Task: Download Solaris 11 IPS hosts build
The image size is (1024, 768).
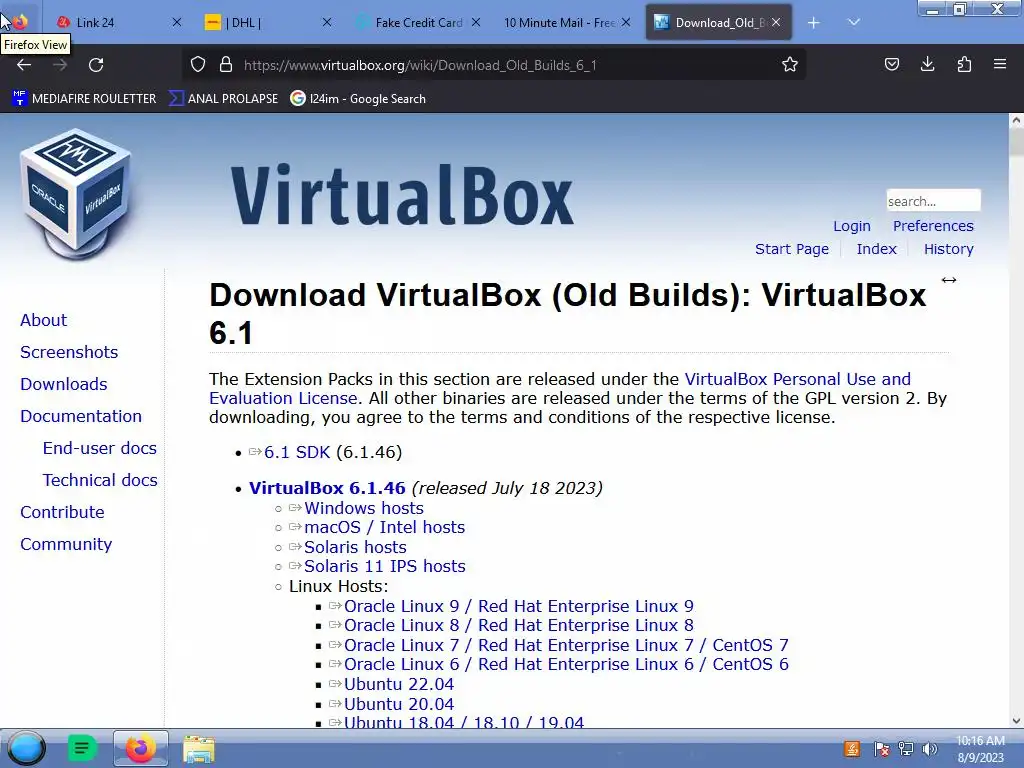Action: coord(385,566)
